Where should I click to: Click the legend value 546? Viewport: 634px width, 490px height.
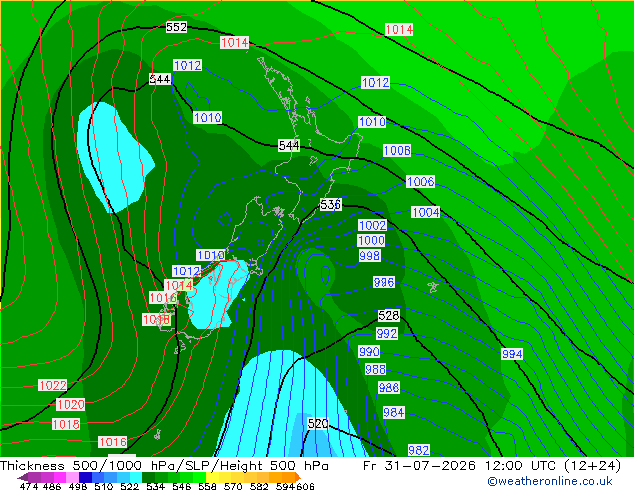(181, 486)
